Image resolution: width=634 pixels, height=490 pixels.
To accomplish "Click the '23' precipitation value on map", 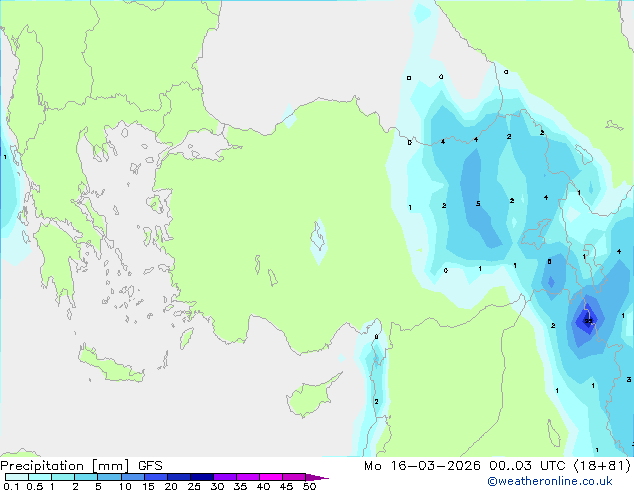I will pyautogui.click(x=588, y=321).
